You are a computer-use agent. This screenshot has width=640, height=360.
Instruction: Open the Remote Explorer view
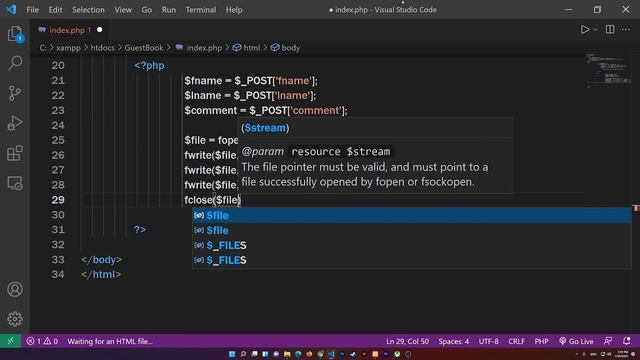coord(15,183)
